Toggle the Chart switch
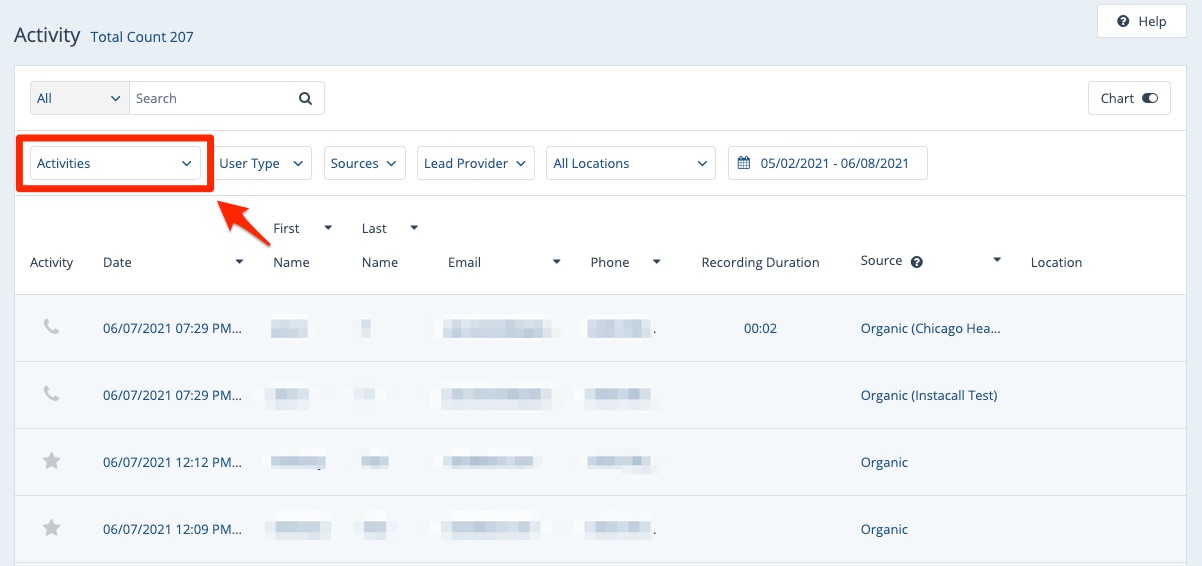The height and width of the screenshot is (566, 1202). coord(1148,98)
